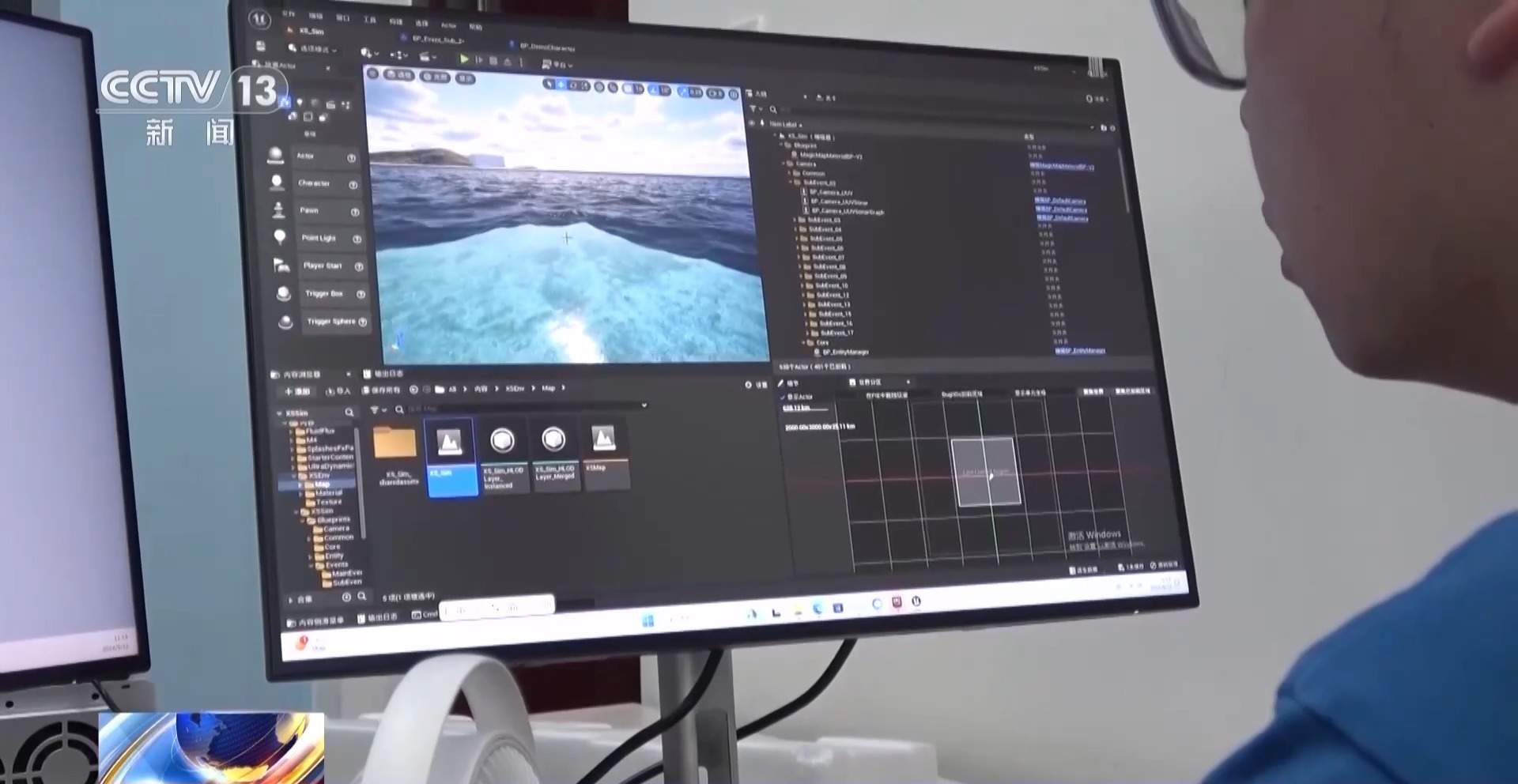Open help for Point Light entry
1518x784 pixels.
(357, 239)
